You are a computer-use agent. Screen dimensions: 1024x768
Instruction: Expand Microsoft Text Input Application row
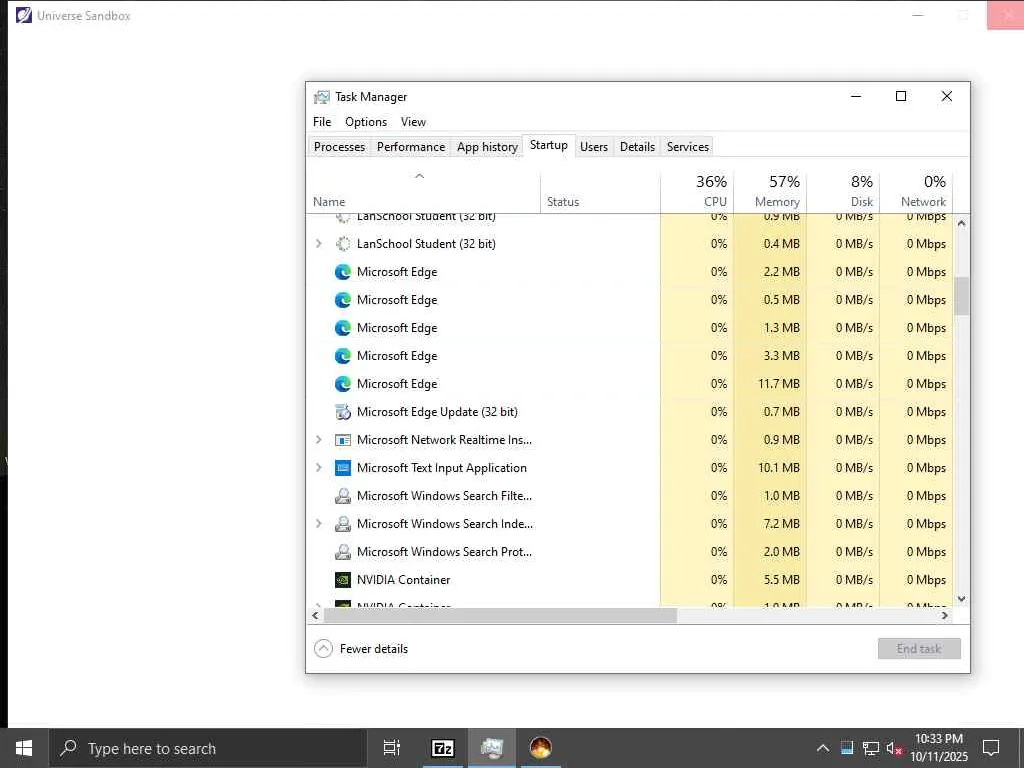pos(319,468)
